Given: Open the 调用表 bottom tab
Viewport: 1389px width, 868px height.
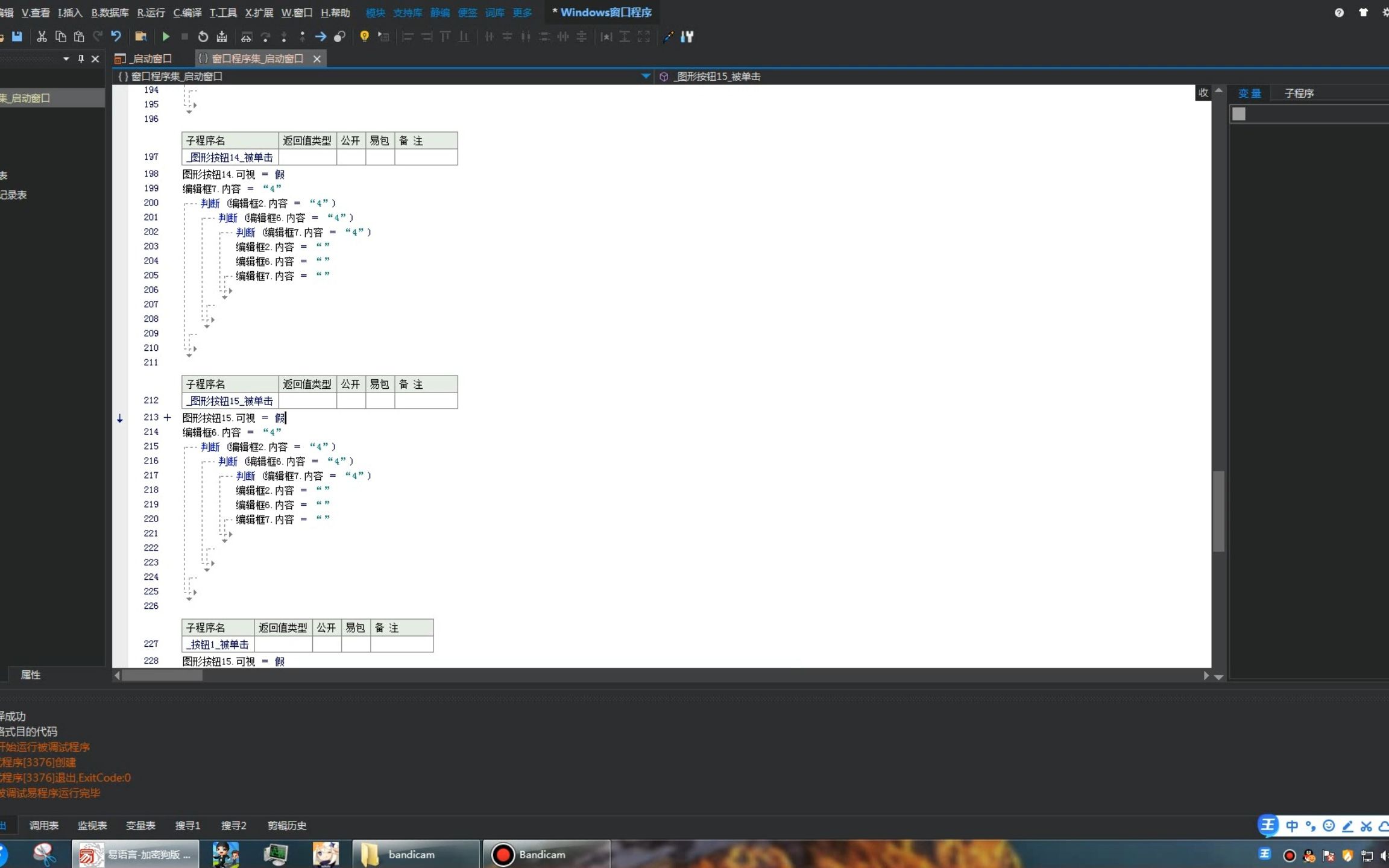Looking at the screenshot, I should pos(44,825).
